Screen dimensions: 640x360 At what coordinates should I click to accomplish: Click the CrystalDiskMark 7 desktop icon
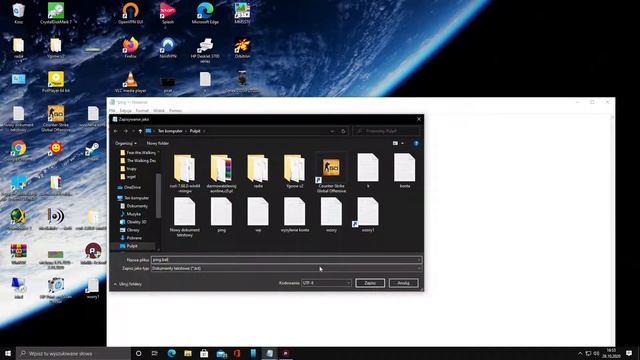coord(56,13)
